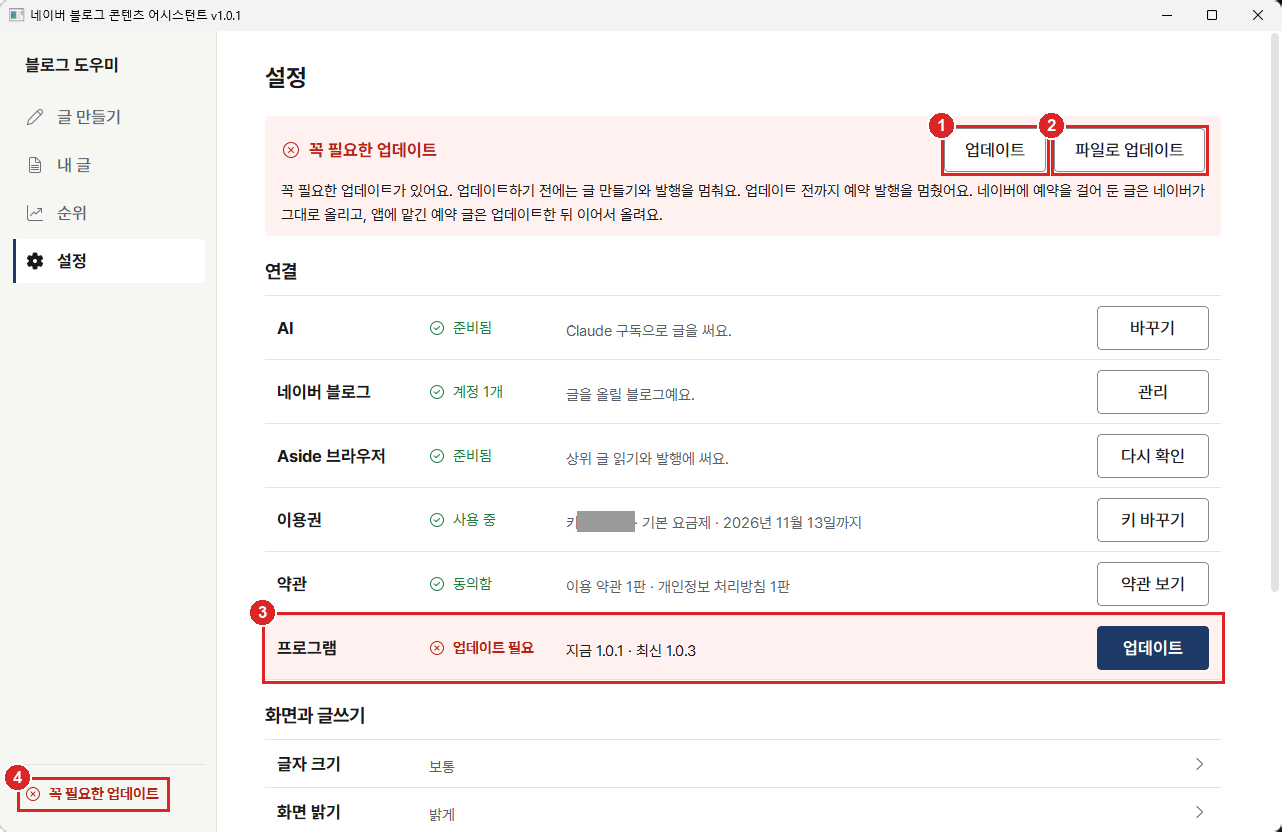Go to the 내 글 section

pos(109,165)
